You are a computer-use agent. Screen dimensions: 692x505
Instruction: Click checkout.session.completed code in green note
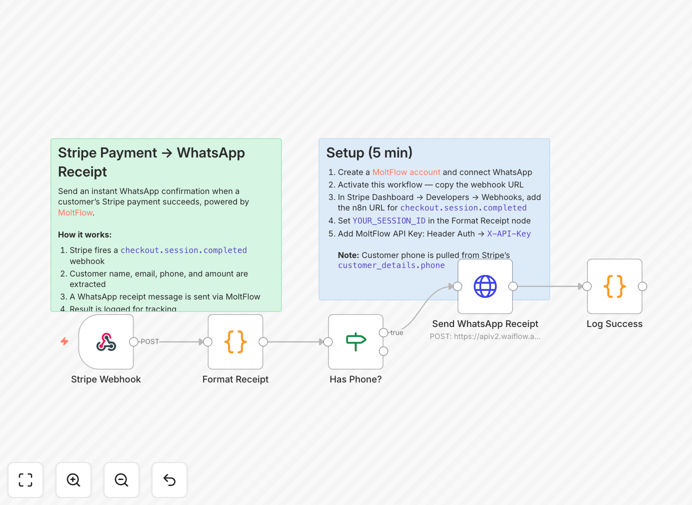tap(184, 250)
